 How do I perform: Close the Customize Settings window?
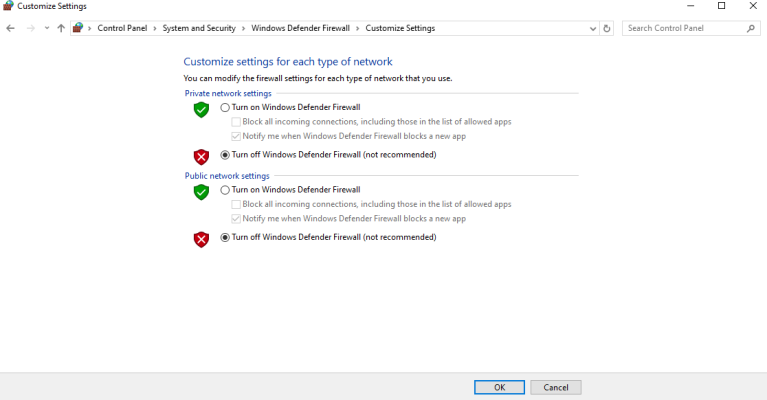(x=753, y=6)
